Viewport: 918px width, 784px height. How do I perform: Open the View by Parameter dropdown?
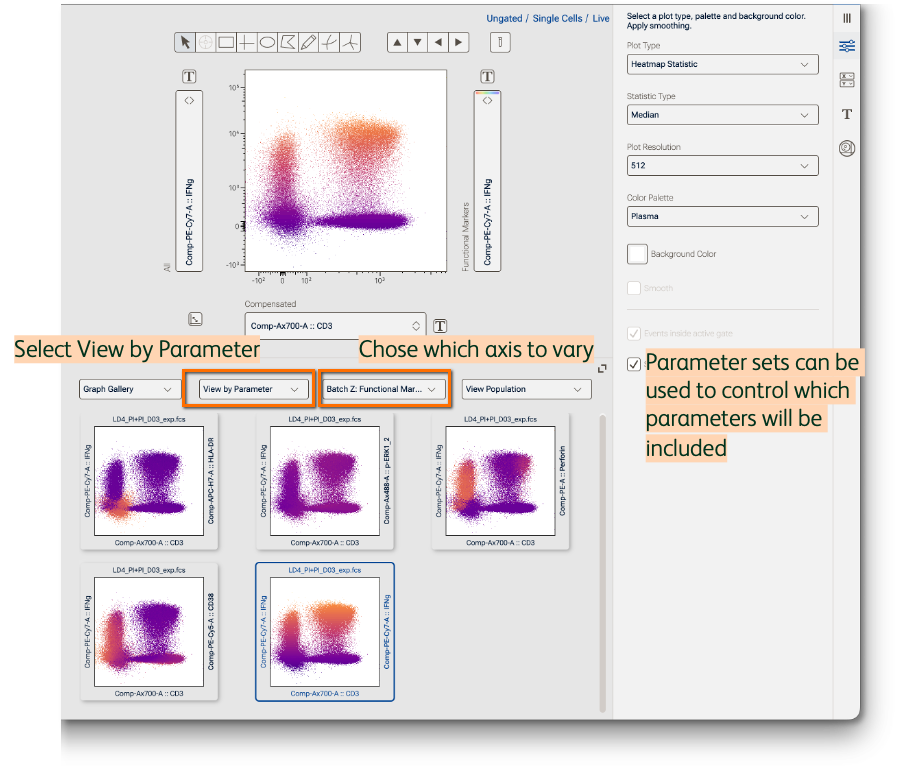(x=251, y=389)
